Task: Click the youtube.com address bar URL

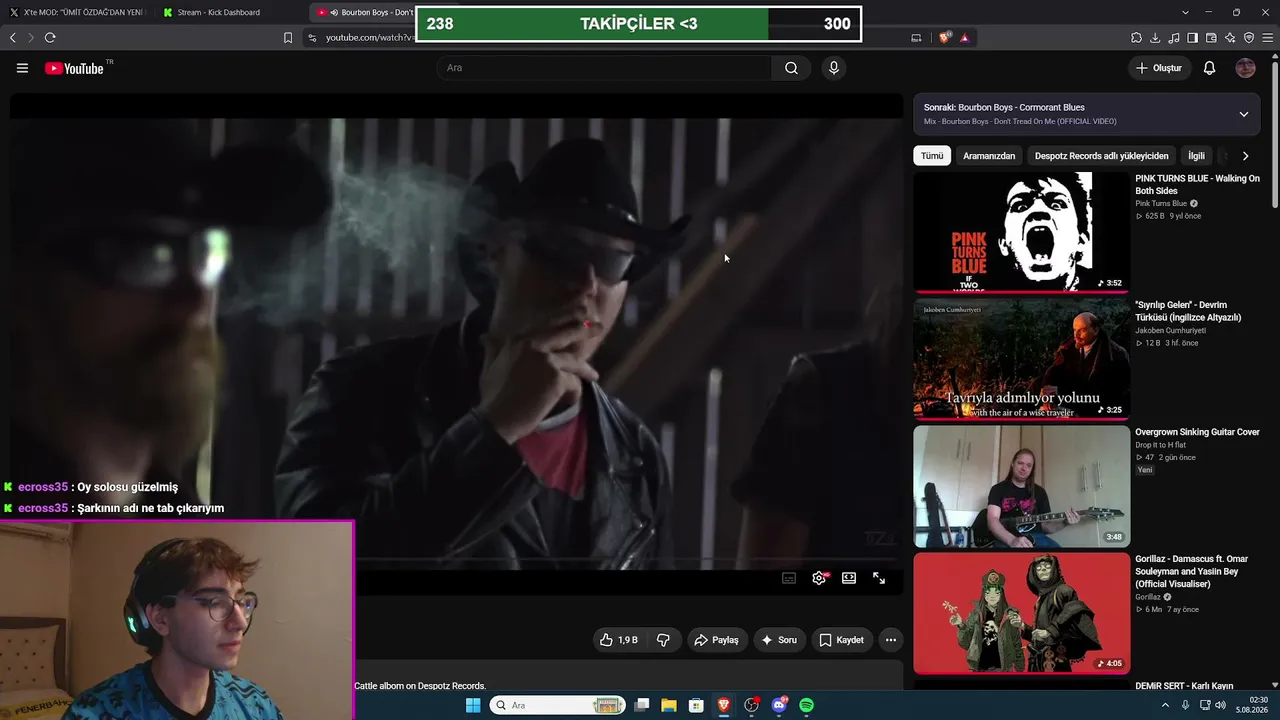Action: (369, 38)
